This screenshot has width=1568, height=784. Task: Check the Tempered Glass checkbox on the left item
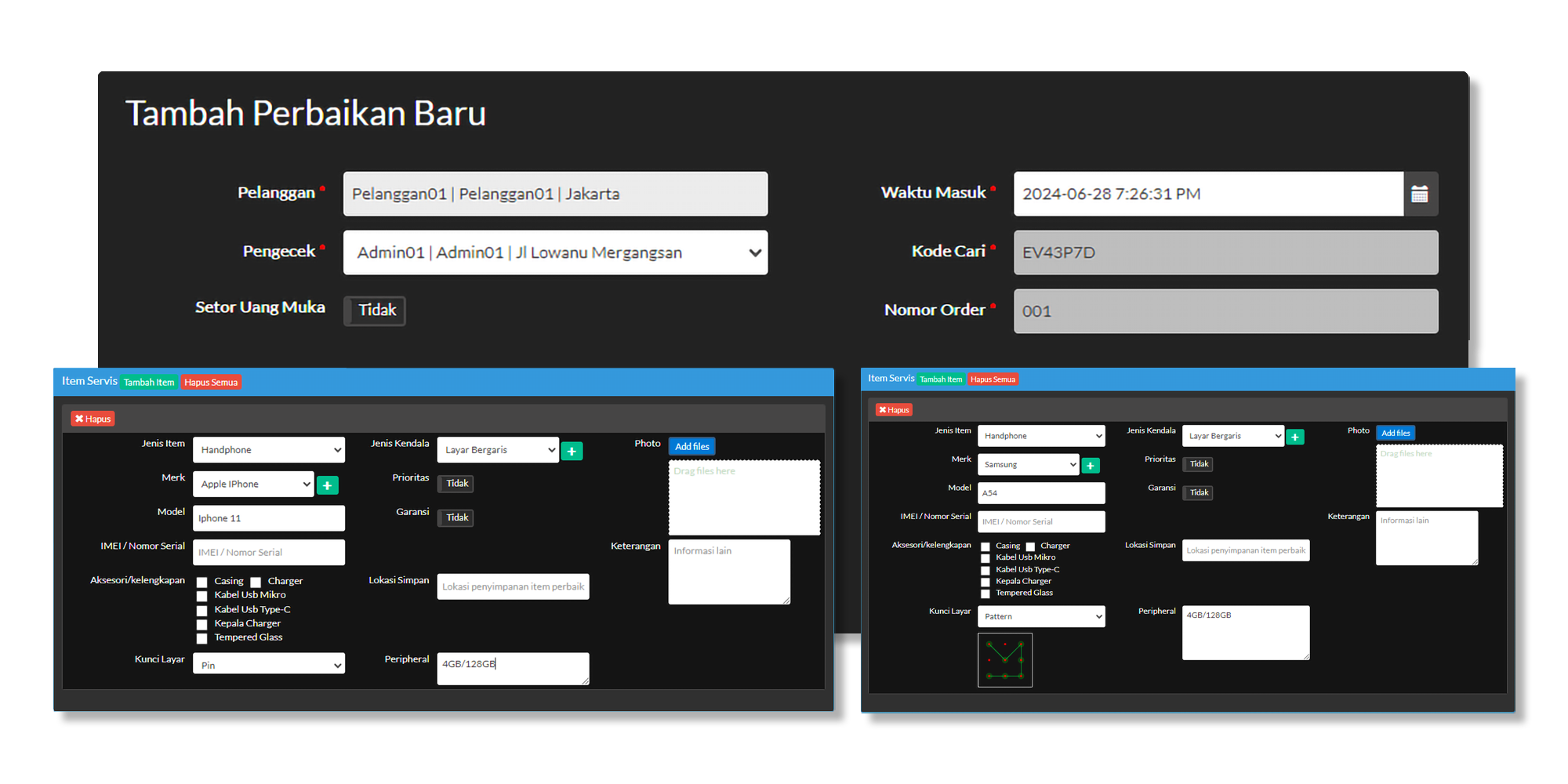(202, 638)
